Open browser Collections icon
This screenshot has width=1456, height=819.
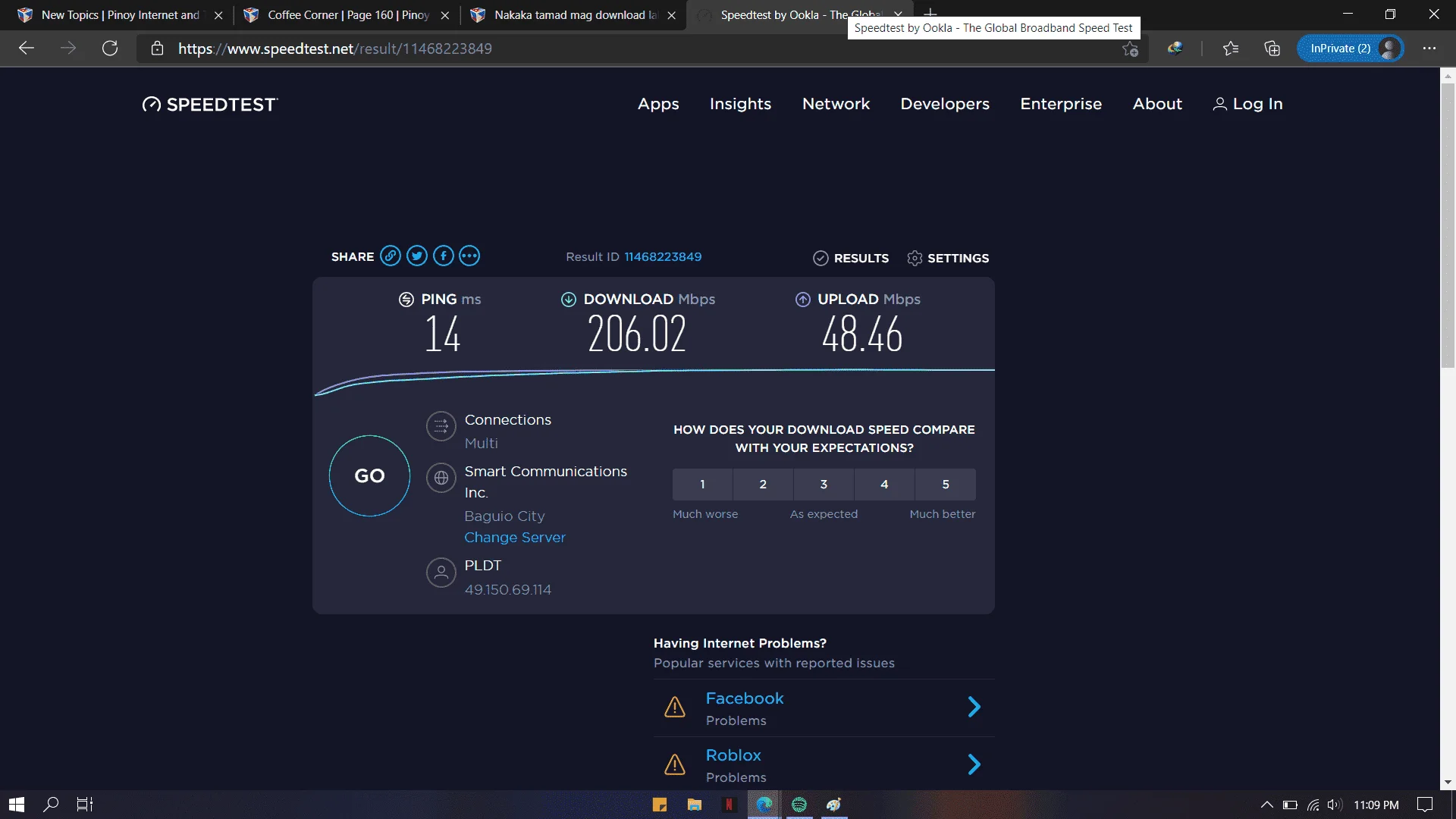click(1272, 49)
